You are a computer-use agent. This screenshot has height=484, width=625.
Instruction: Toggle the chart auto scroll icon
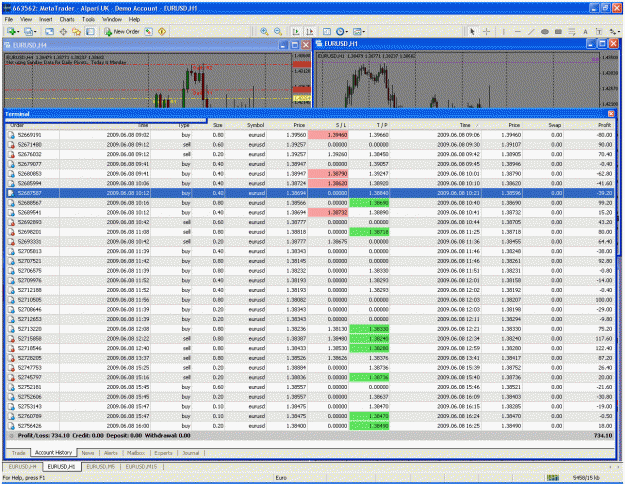[296, 31]
